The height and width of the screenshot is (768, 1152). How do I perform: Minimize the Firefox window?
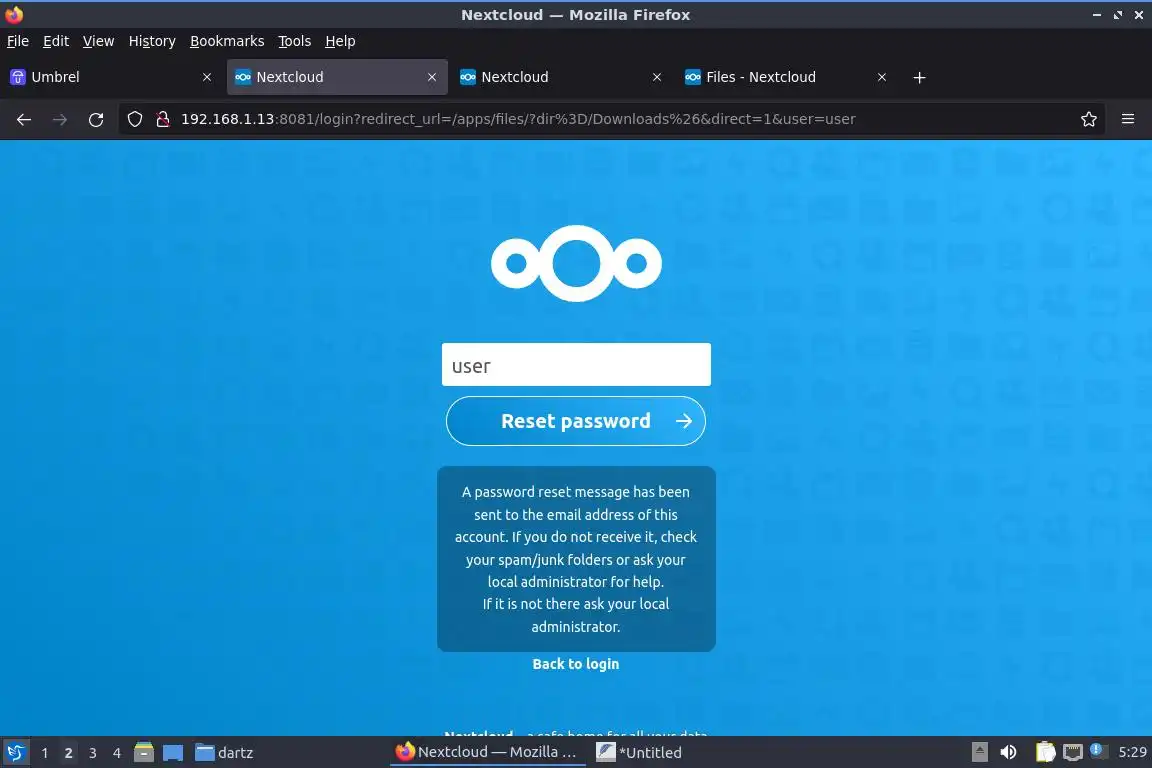tap(1096, 15)
